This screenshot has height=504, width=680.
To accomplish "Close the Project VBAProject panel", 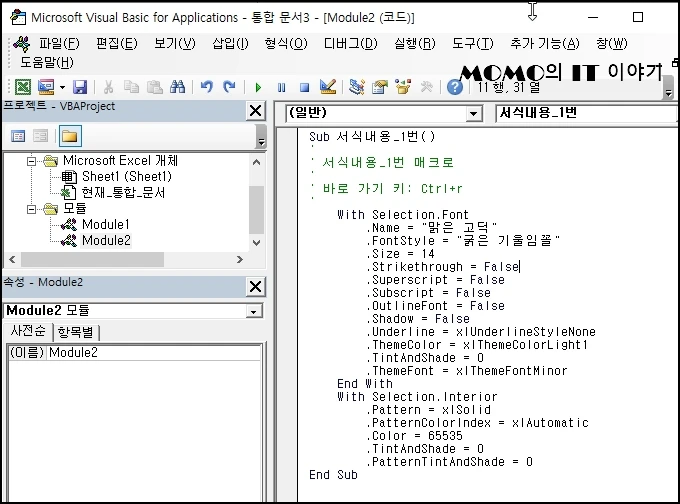I will coord(255,111).
